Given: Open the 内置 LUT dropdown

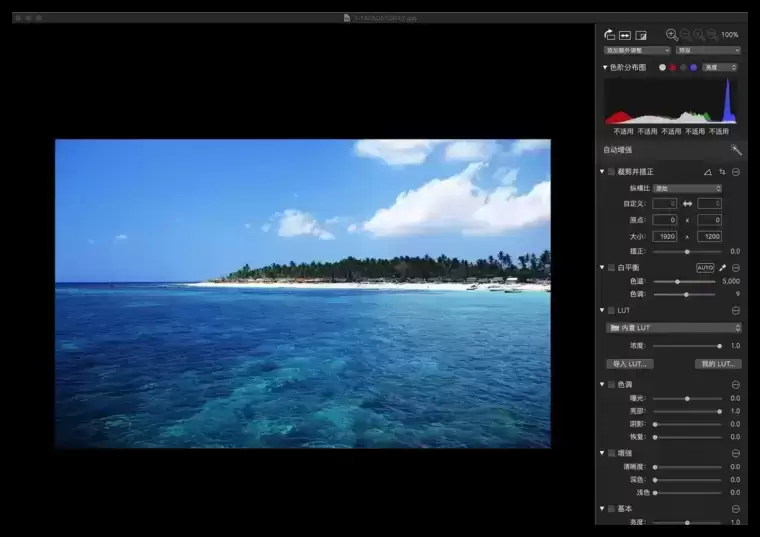Looking at the screenshot, I should coord(674,328).
